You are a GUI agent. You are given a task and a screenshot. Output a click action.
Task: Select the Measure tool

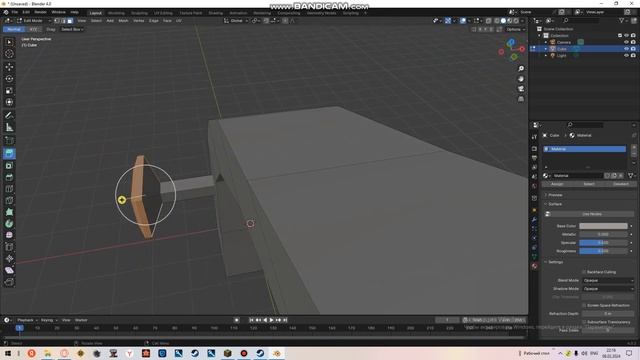click(x=9, y=127)
